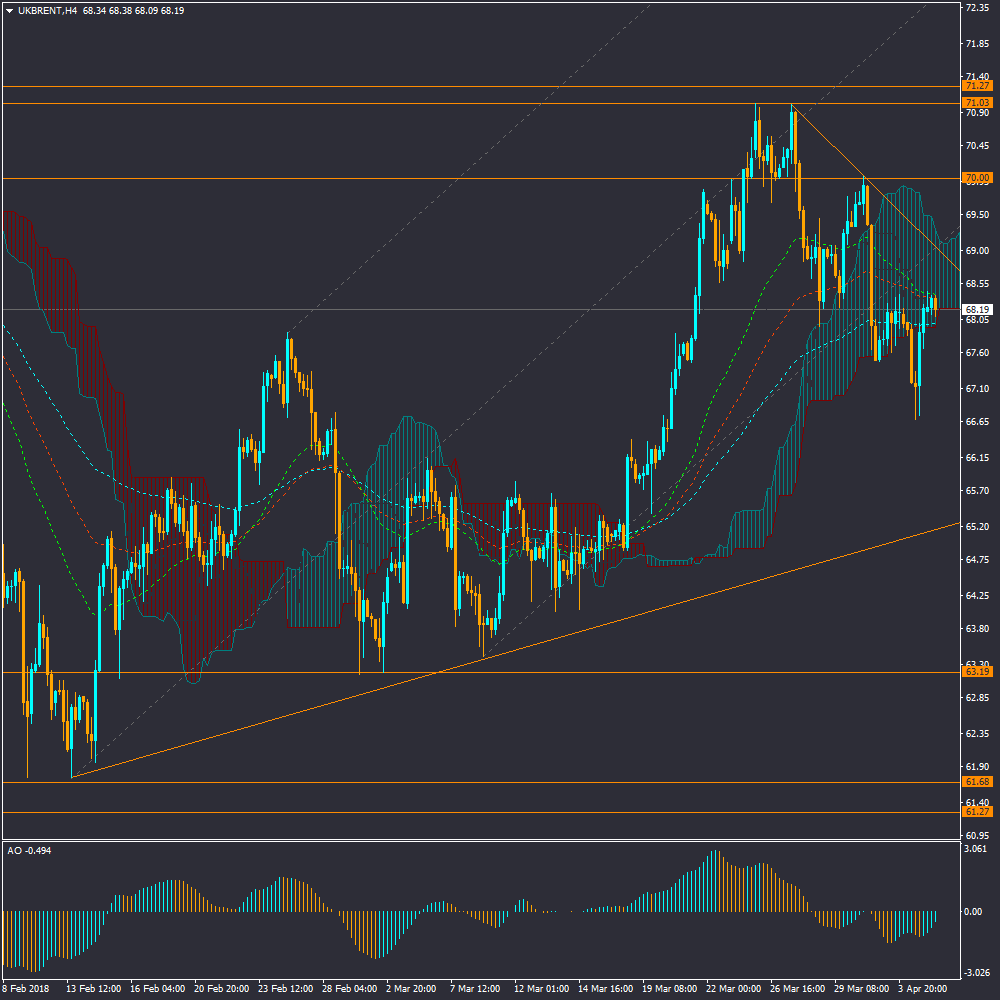Click the 8 Feb 2018 date label
Image resolution: width=1000 pixels, height=1000 pixels.
(x=24, y=989)
